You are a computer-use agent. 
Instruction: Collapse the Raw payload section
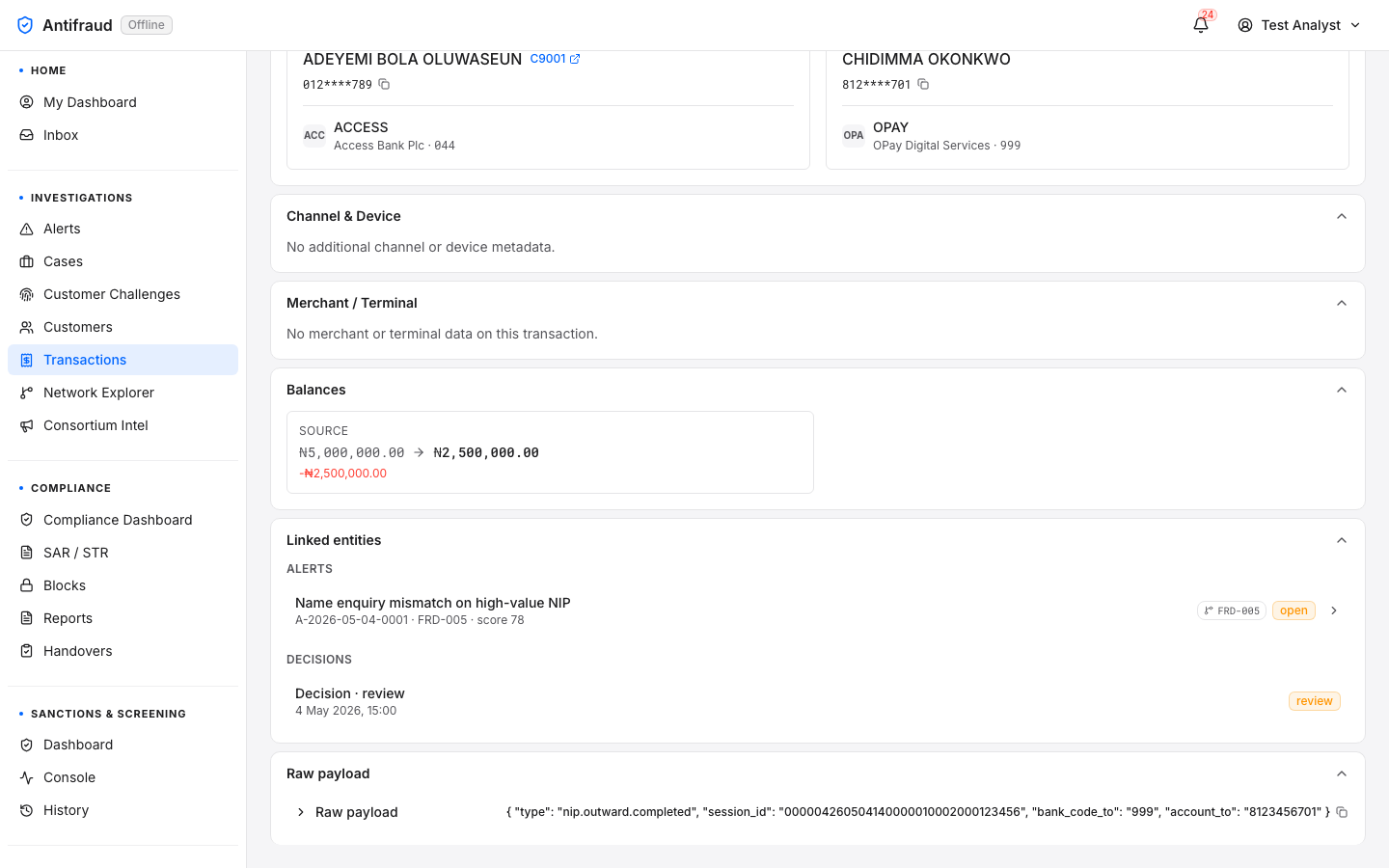pyautogui.click(x=1341, y=773)
